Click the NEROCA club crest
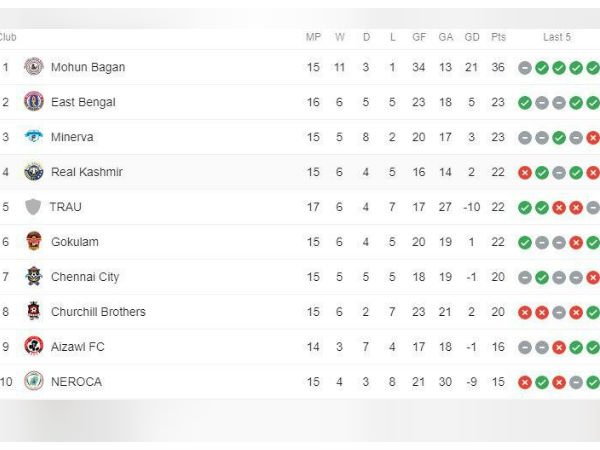Viewport: 600px width, 450px height. click(34, 381)
